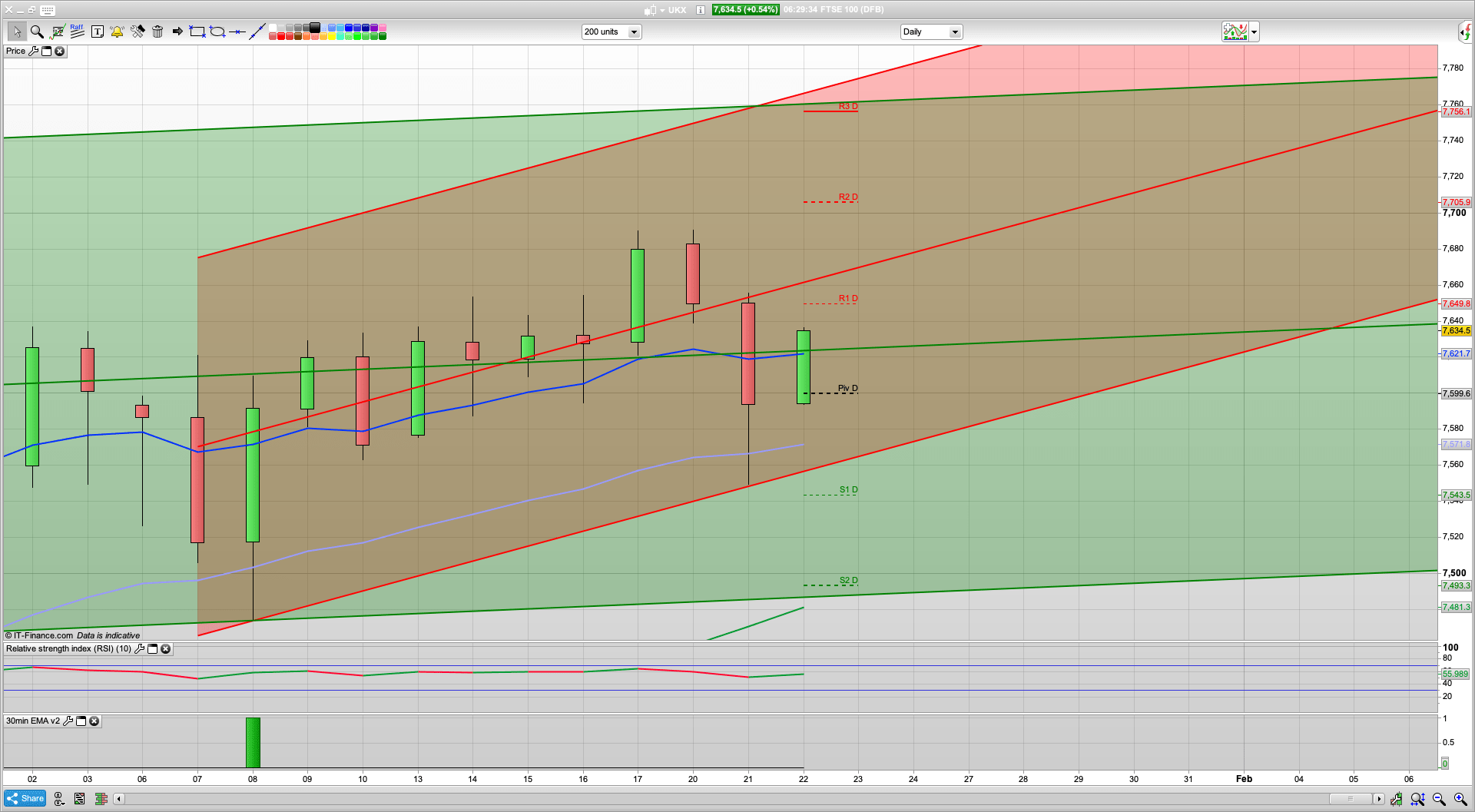Click the Share button
This screenshot has width=1475, height=812.
point(25,799)
